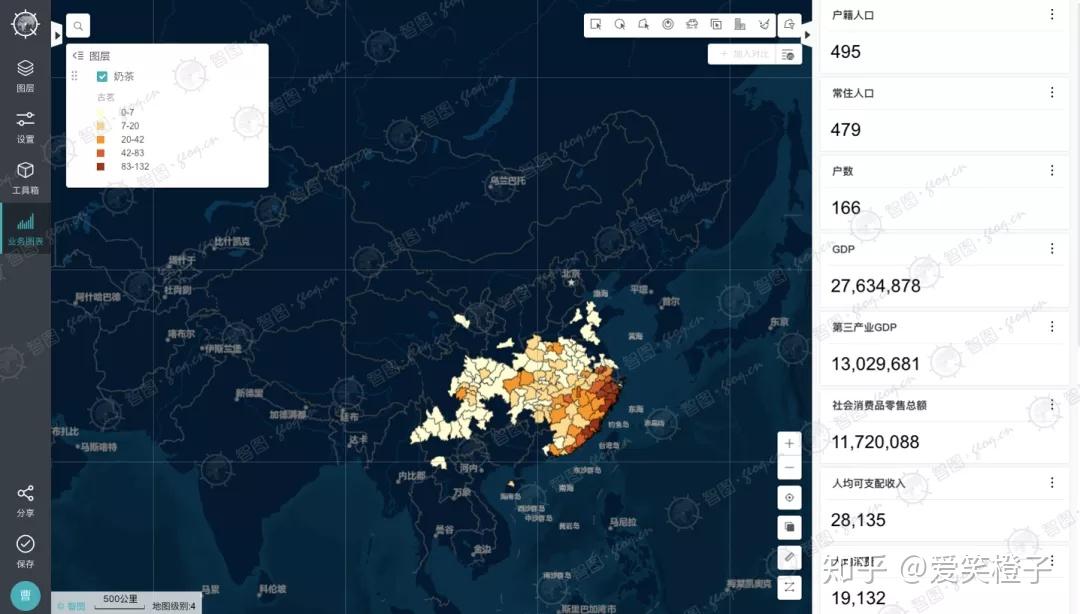Click the 户数 value 166
Screen dimensions: 1080x614
click(846, 207)
